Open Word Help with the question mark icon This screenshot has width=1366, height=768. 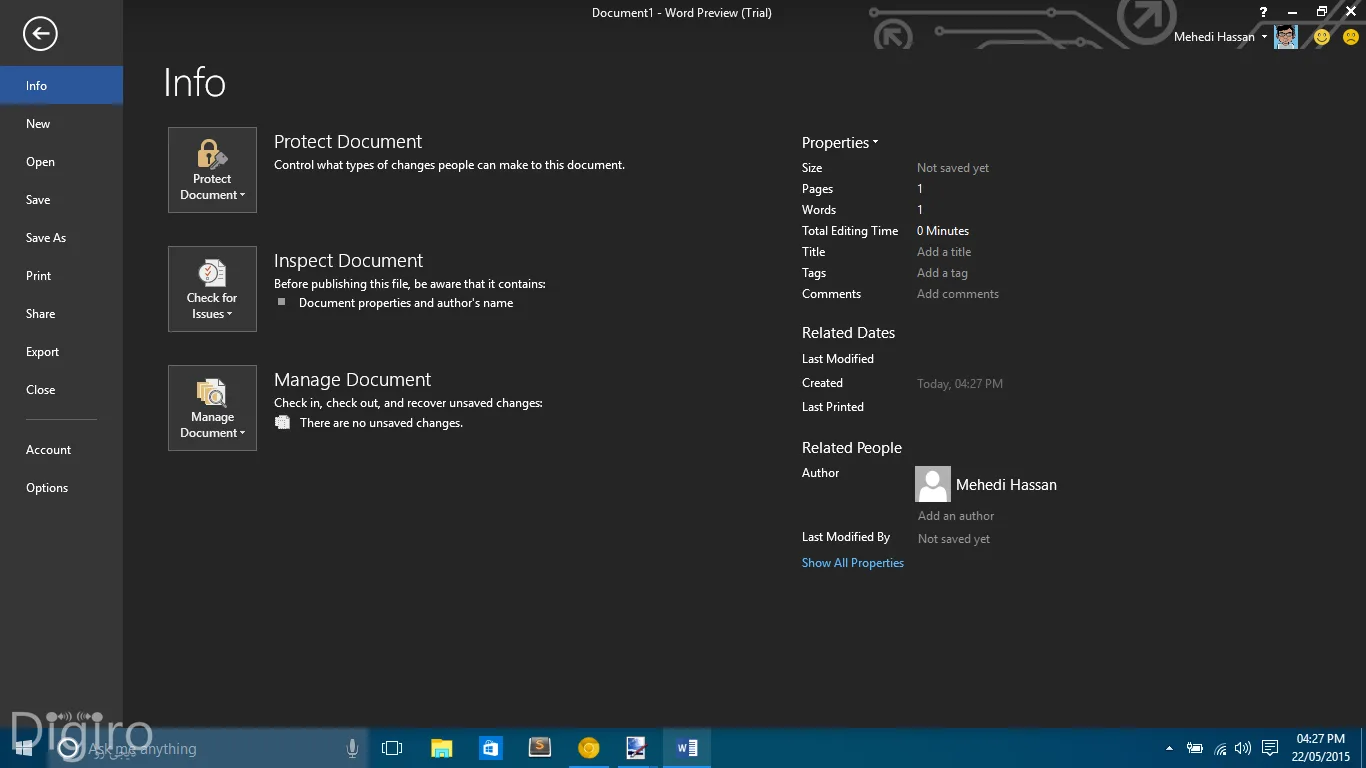pyautogui.click(x=1263, y=12)
